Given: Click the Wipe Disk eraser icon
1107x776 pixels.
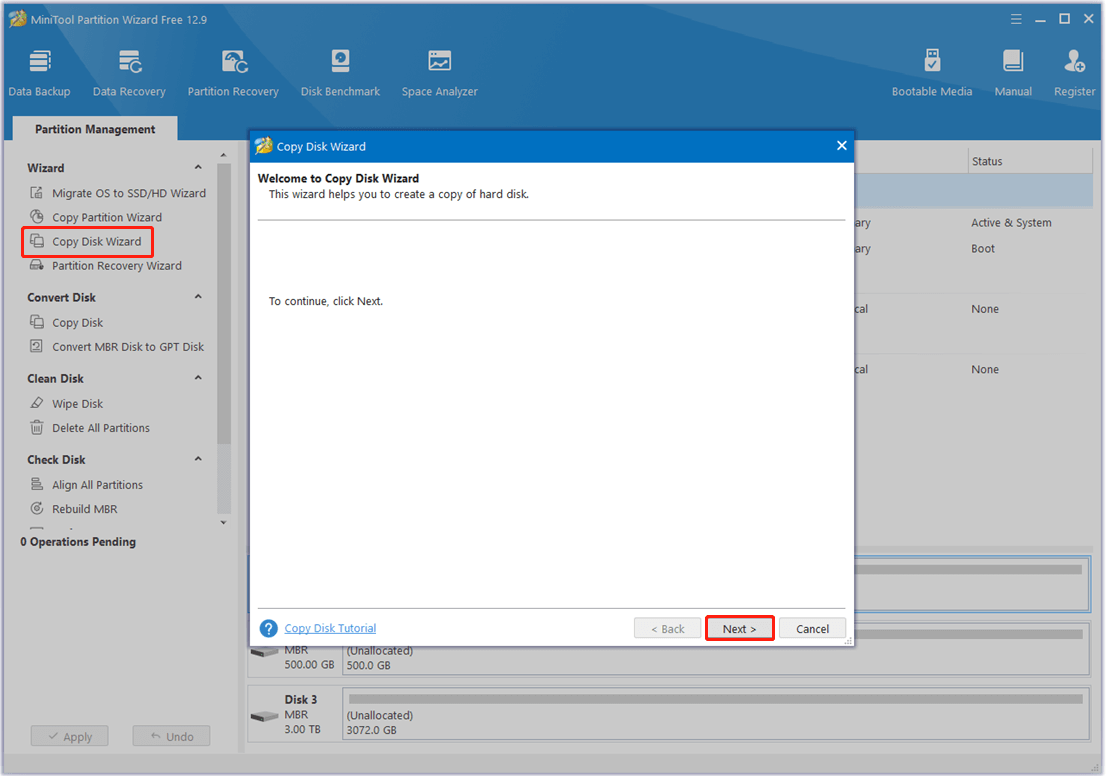Looking at the screenshot, I should (x=37, y=403).
